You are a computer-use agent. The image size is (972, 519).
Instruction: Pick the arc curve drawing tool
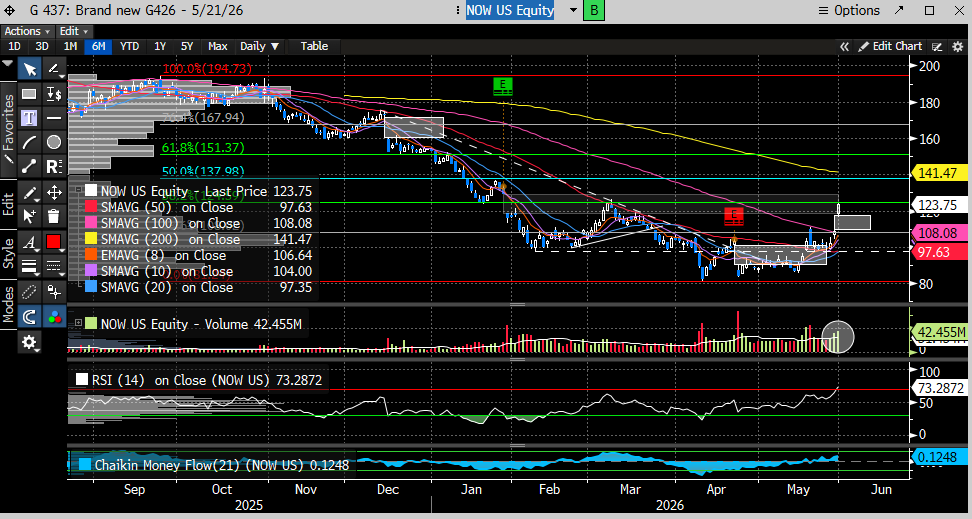29,142
